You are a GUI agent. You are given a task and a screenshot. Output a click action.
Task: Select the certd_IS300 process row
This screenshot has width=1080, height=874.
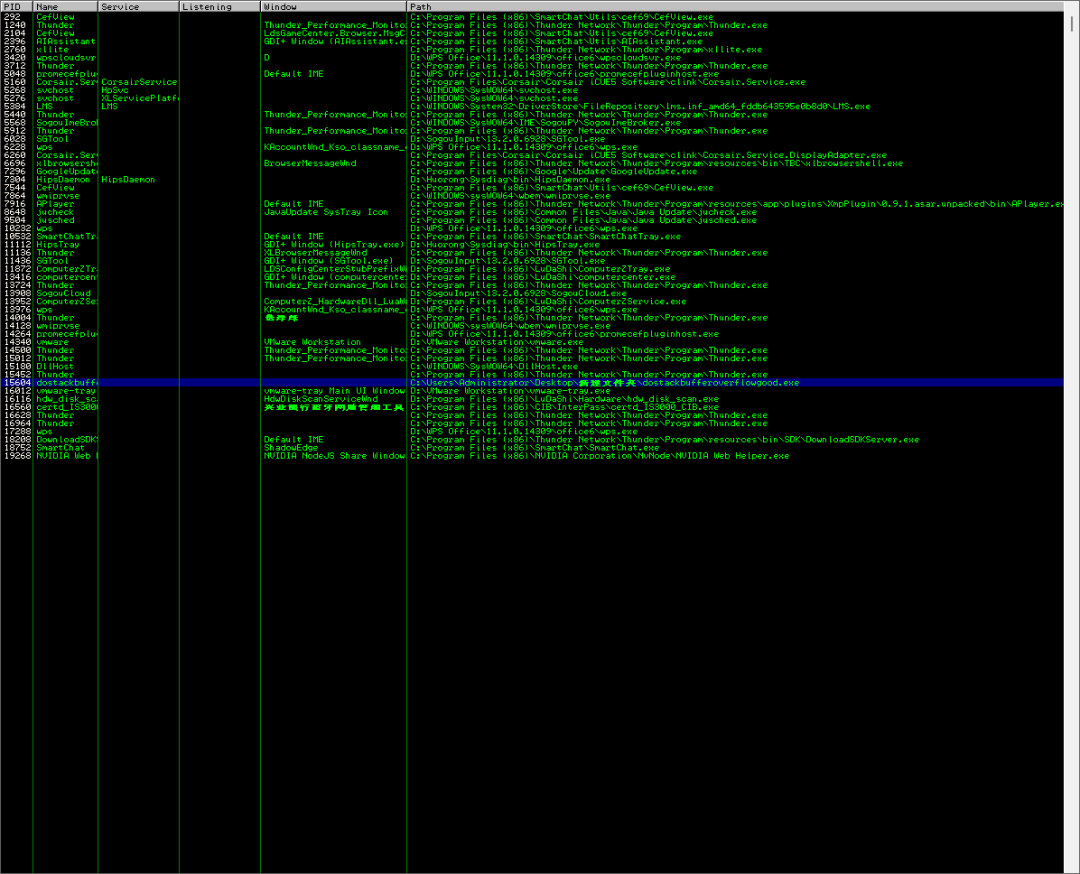532,407
